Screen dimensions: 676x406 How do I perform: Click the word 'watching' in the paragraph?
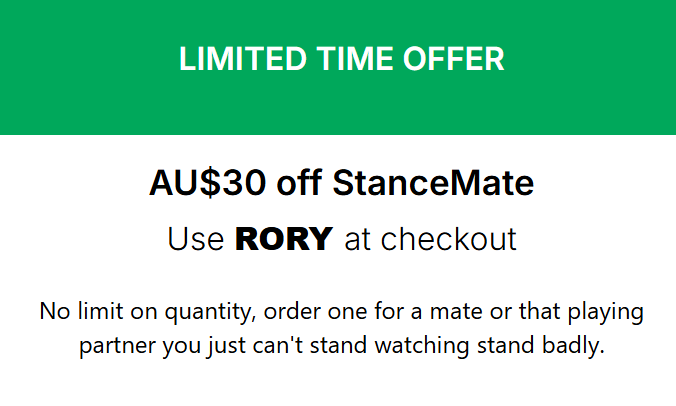pos(422,346)
